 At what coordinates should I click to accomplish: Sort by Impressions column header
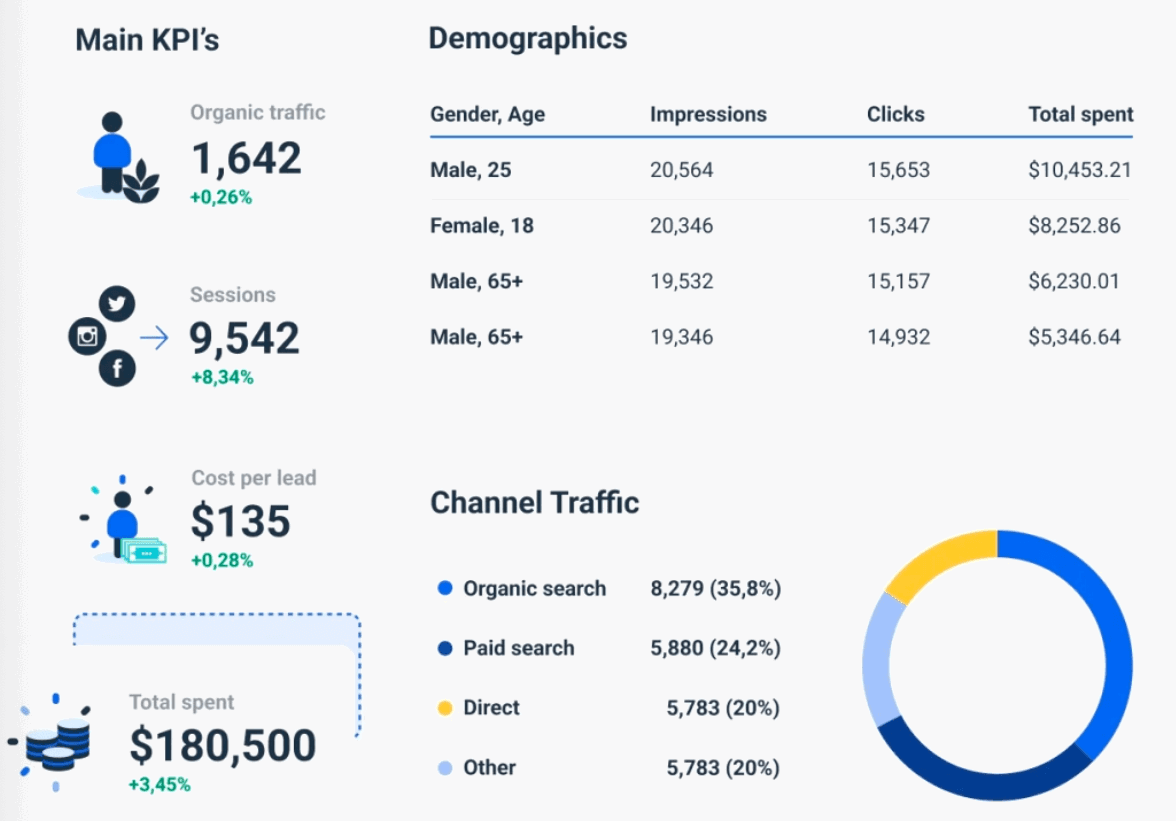708,114
